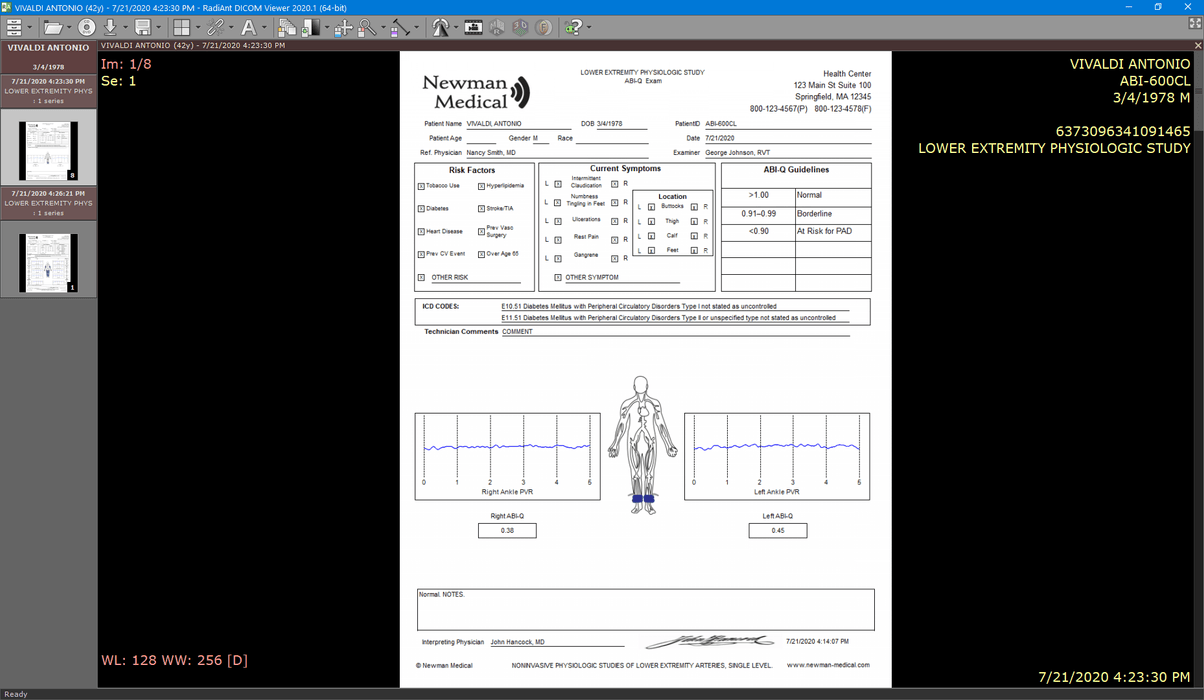Toggle the series browser panel
Viewport: 1204px width, 700px height.
[16, 27]
